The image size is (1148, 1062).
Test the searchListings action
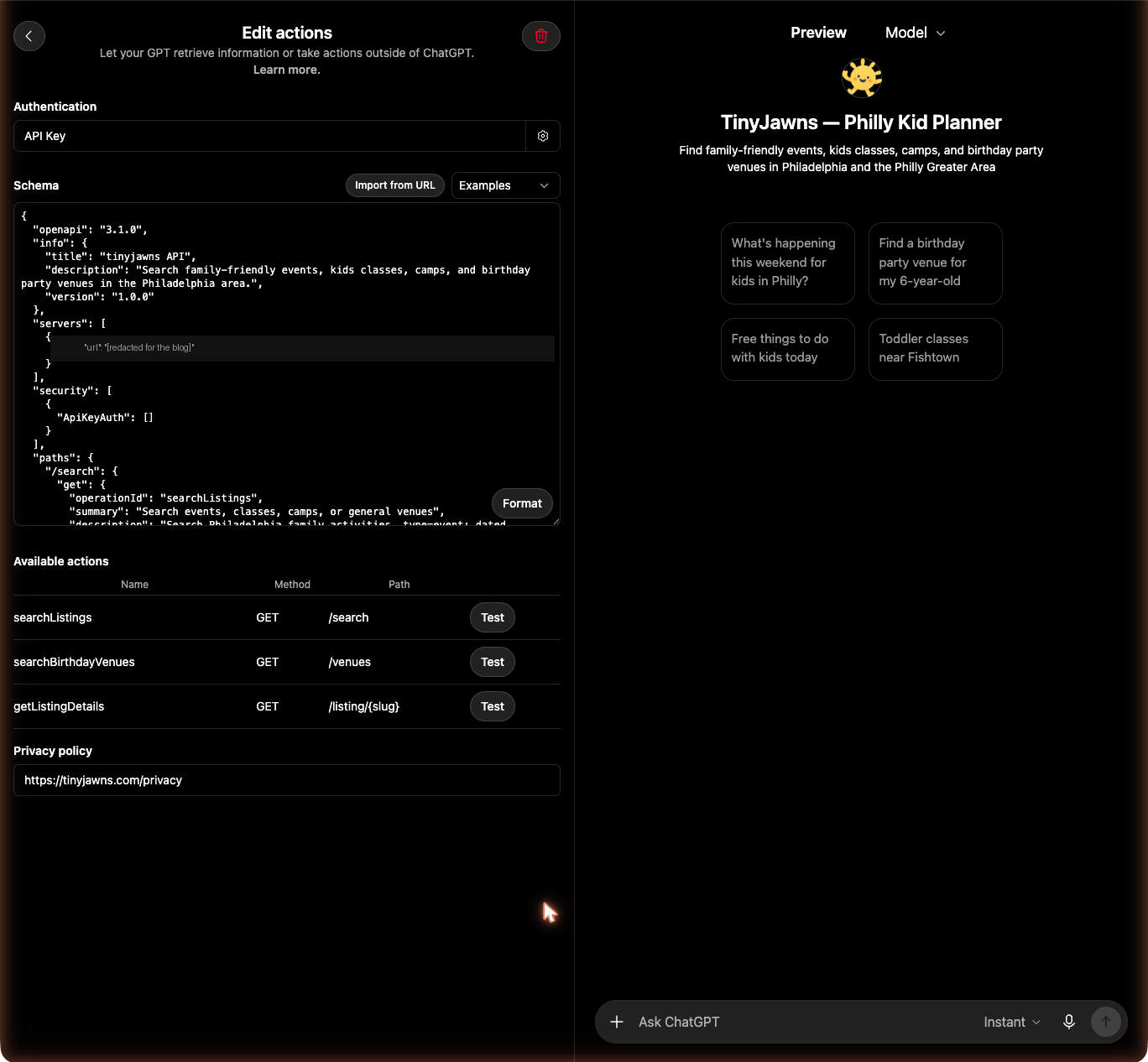pos(493,617)
